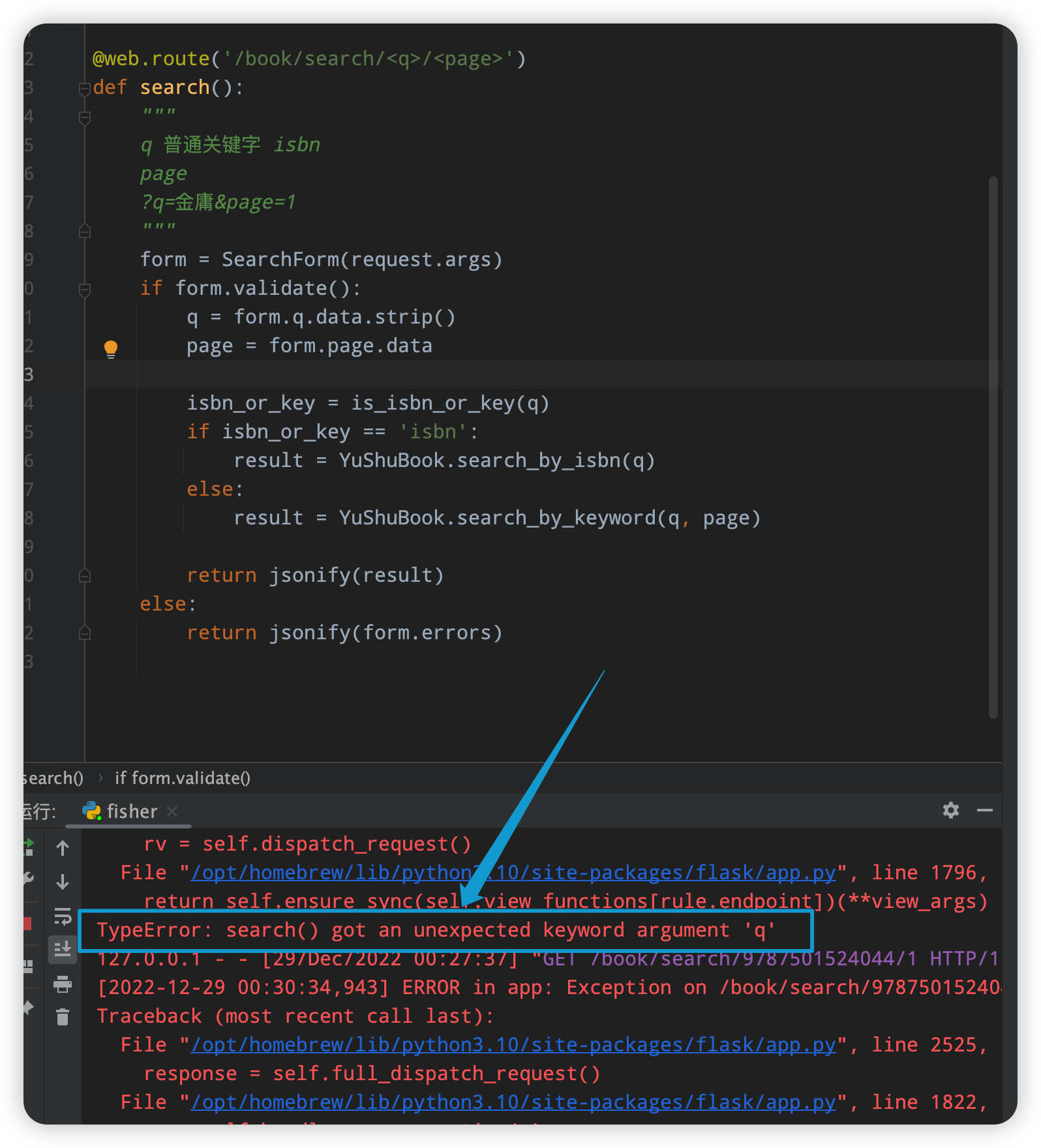The height and width of the screenshot is (1148, 1041).
Task: Open run panel gear options
Action: pos(951,810)
